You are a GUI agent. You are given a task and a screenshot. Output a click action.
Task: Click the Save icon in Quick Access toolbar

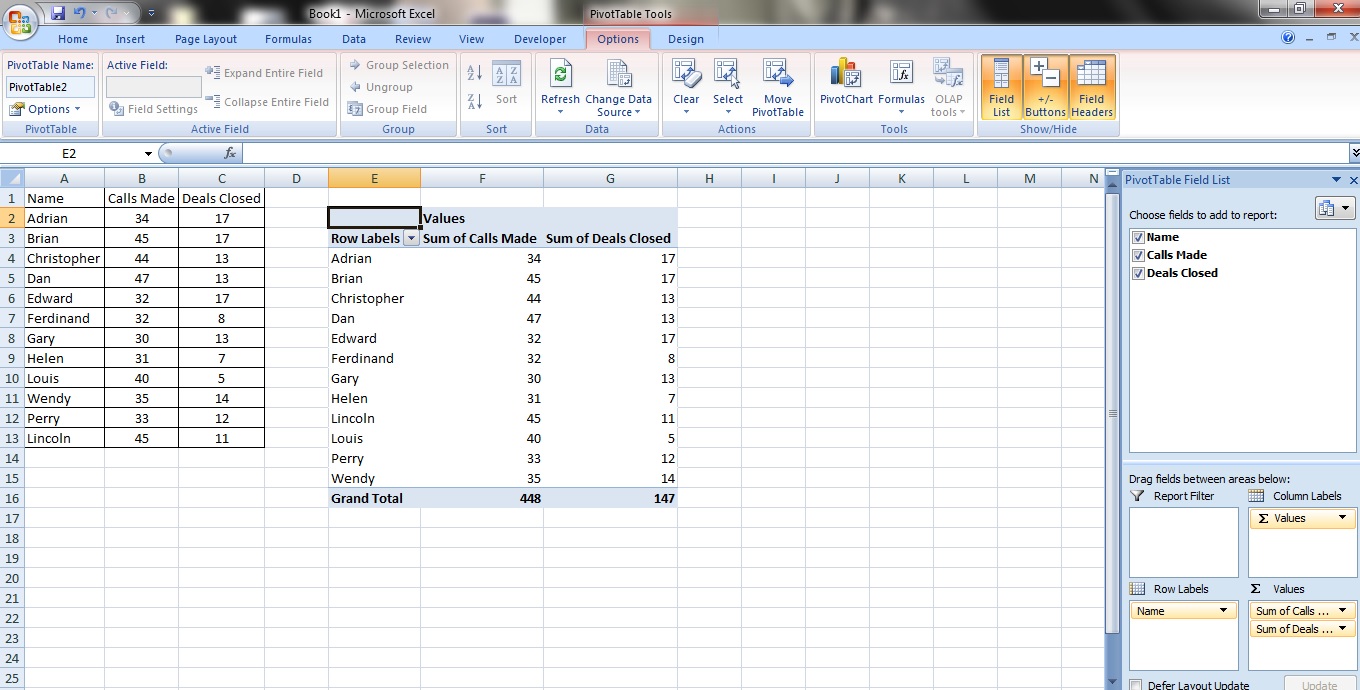click(57, 13)
